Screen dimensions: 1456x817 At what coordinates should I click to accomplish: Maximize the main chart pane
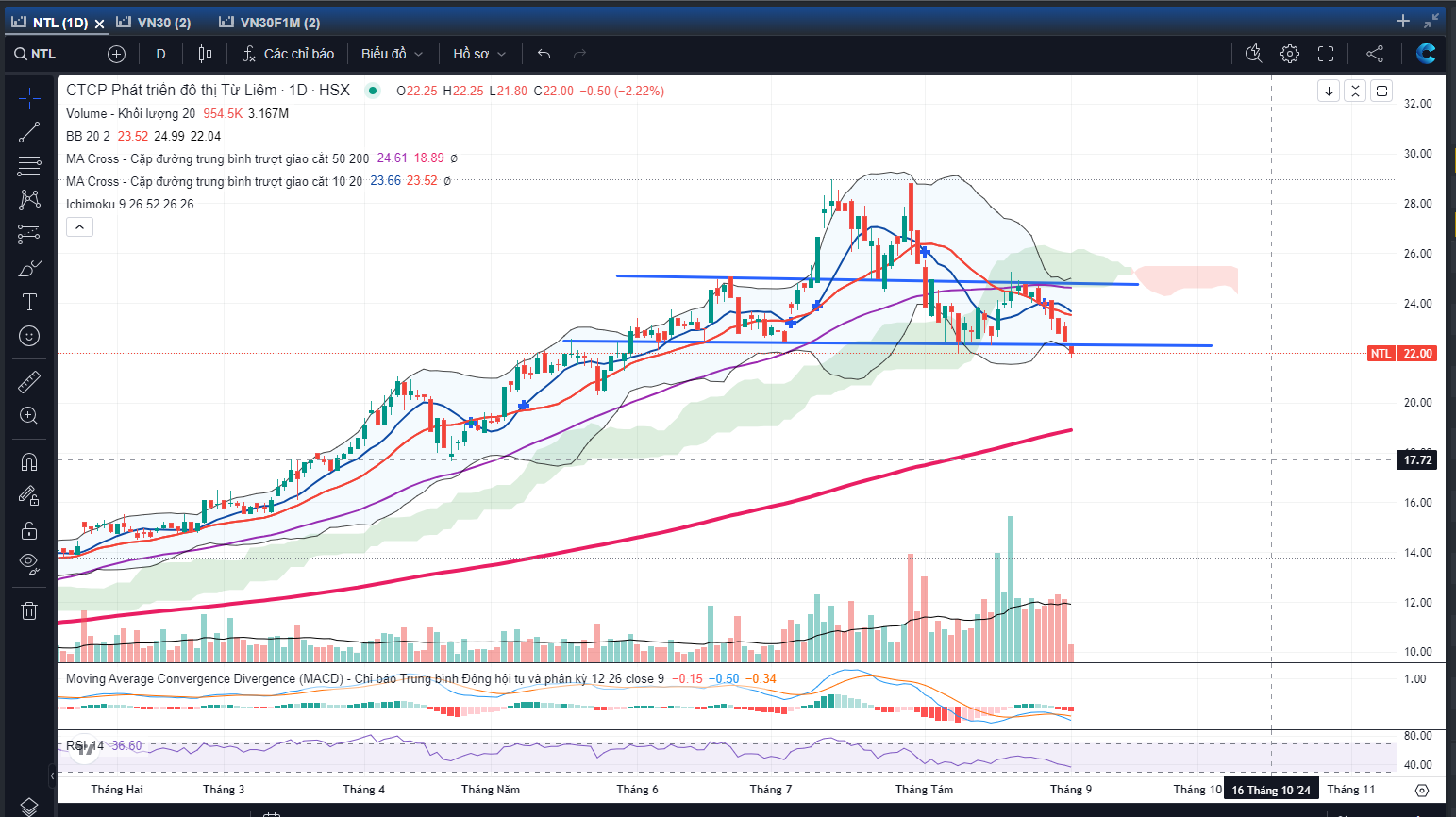(1381, 91)
